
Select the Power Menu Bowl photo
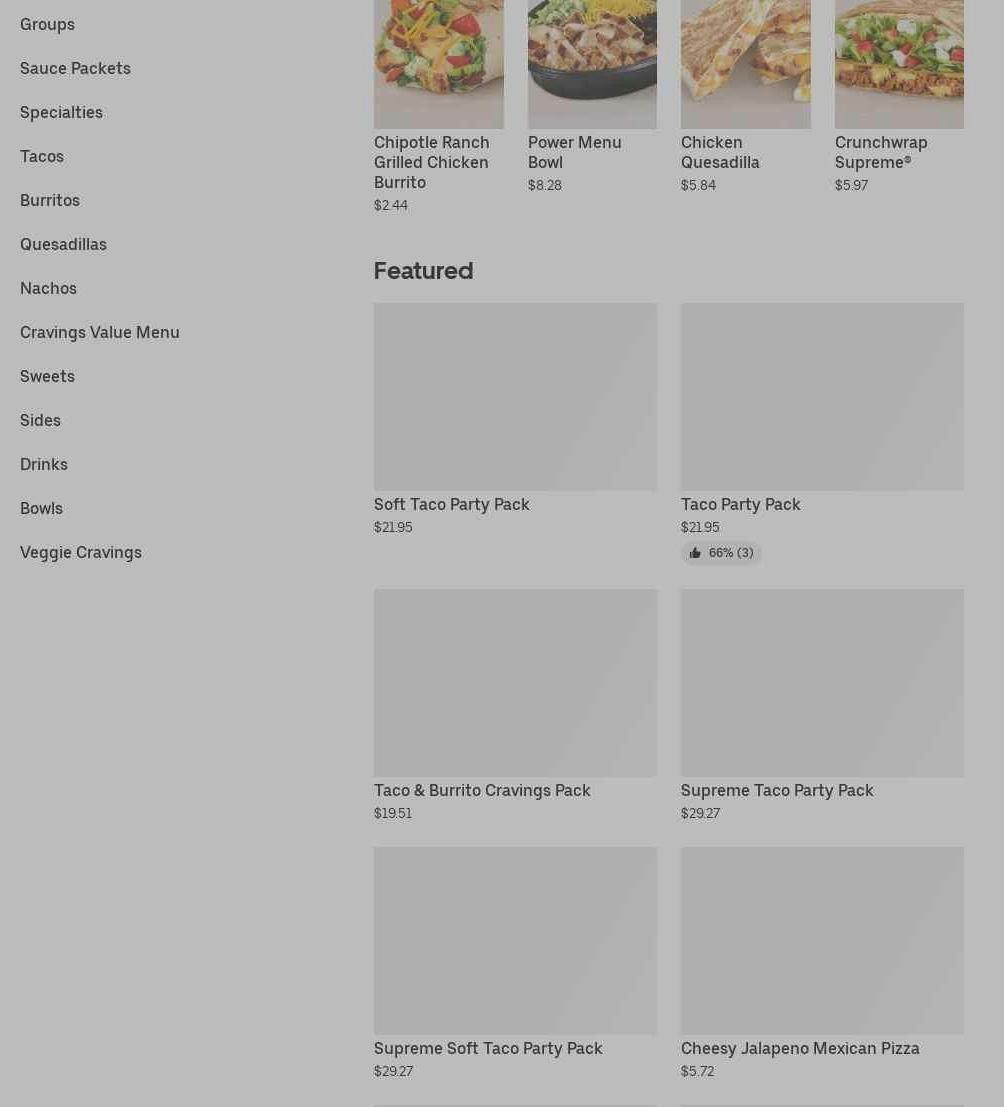point(592,64)
